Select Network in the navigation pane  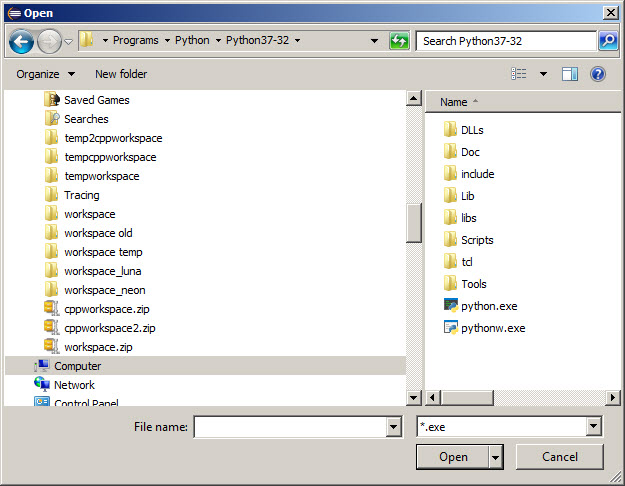click(x=74, y=385)
